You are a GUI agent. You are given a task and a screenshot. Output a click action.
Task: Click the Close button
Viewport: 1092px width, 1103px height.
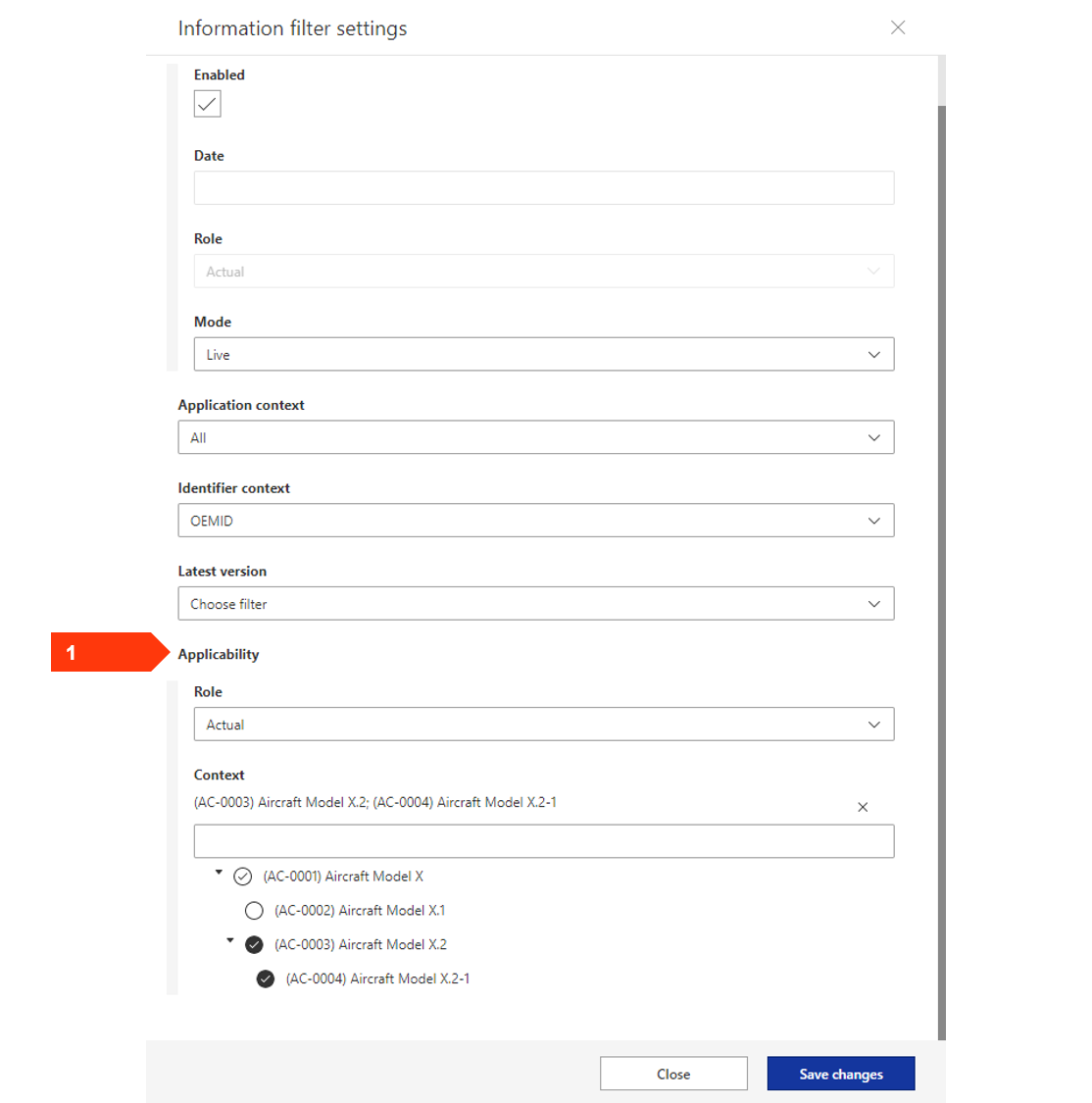click(x=673, y=1073)
